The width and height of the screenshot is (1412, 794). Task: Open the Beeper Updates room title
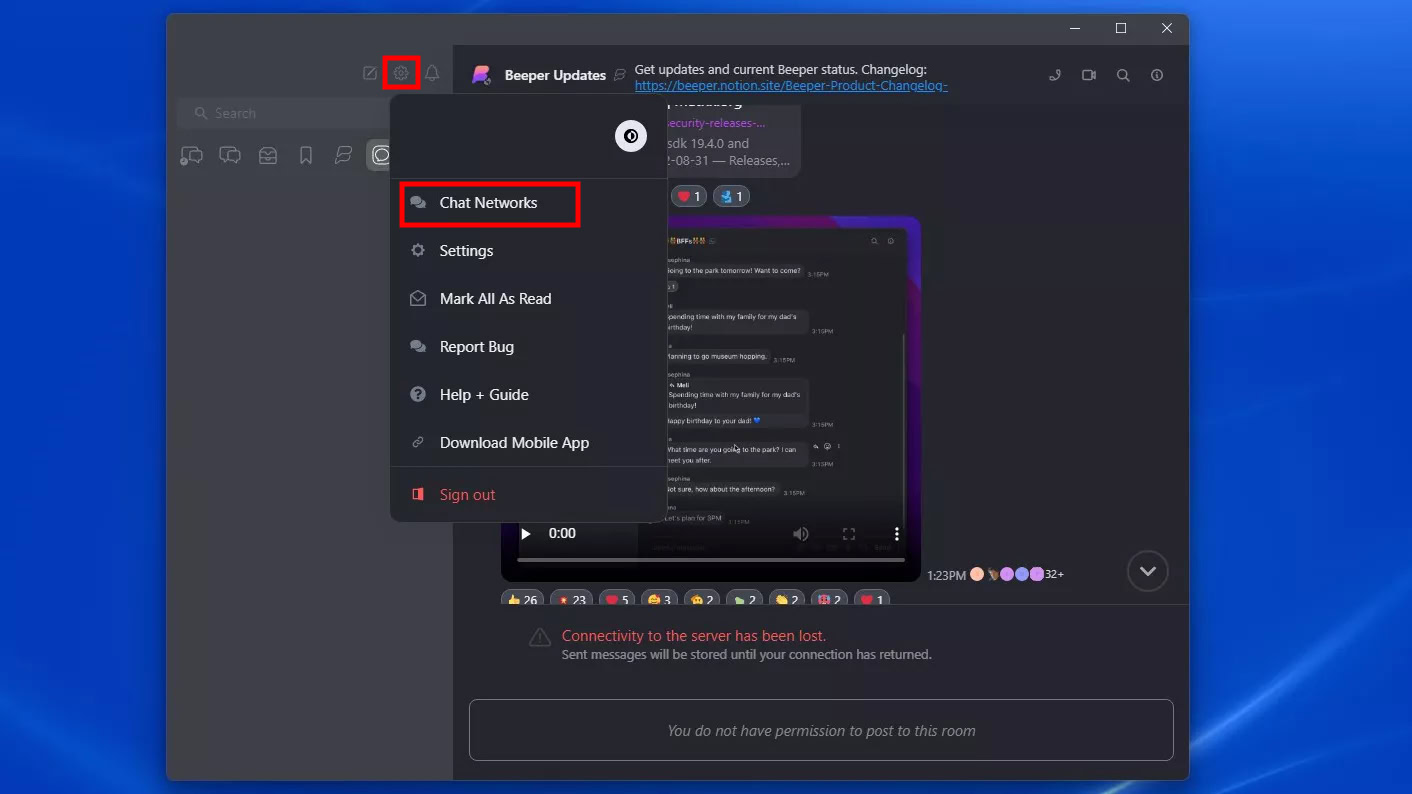[x=555, y=75]
